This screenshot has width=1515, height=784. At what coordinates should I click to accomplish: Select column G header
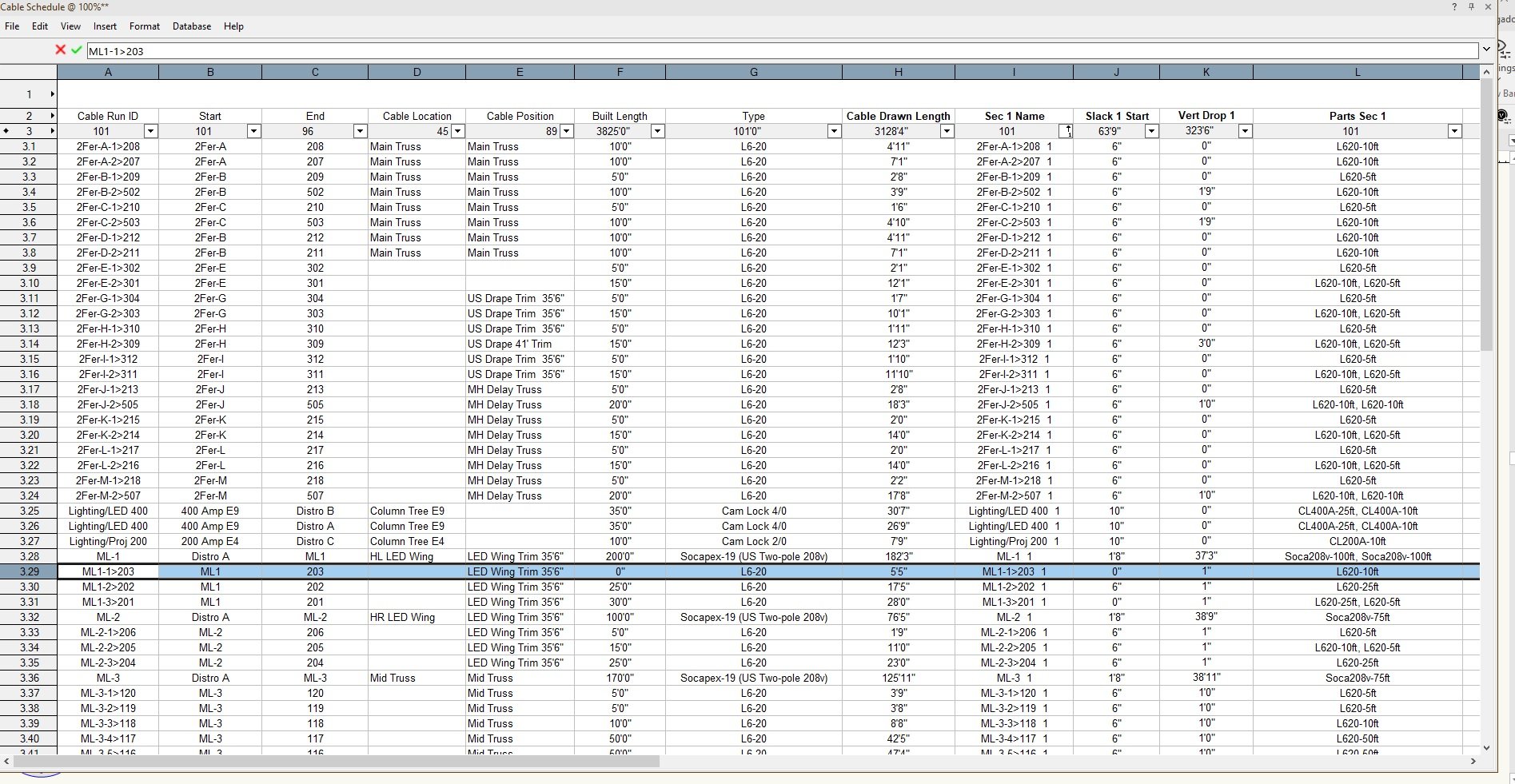753,72
